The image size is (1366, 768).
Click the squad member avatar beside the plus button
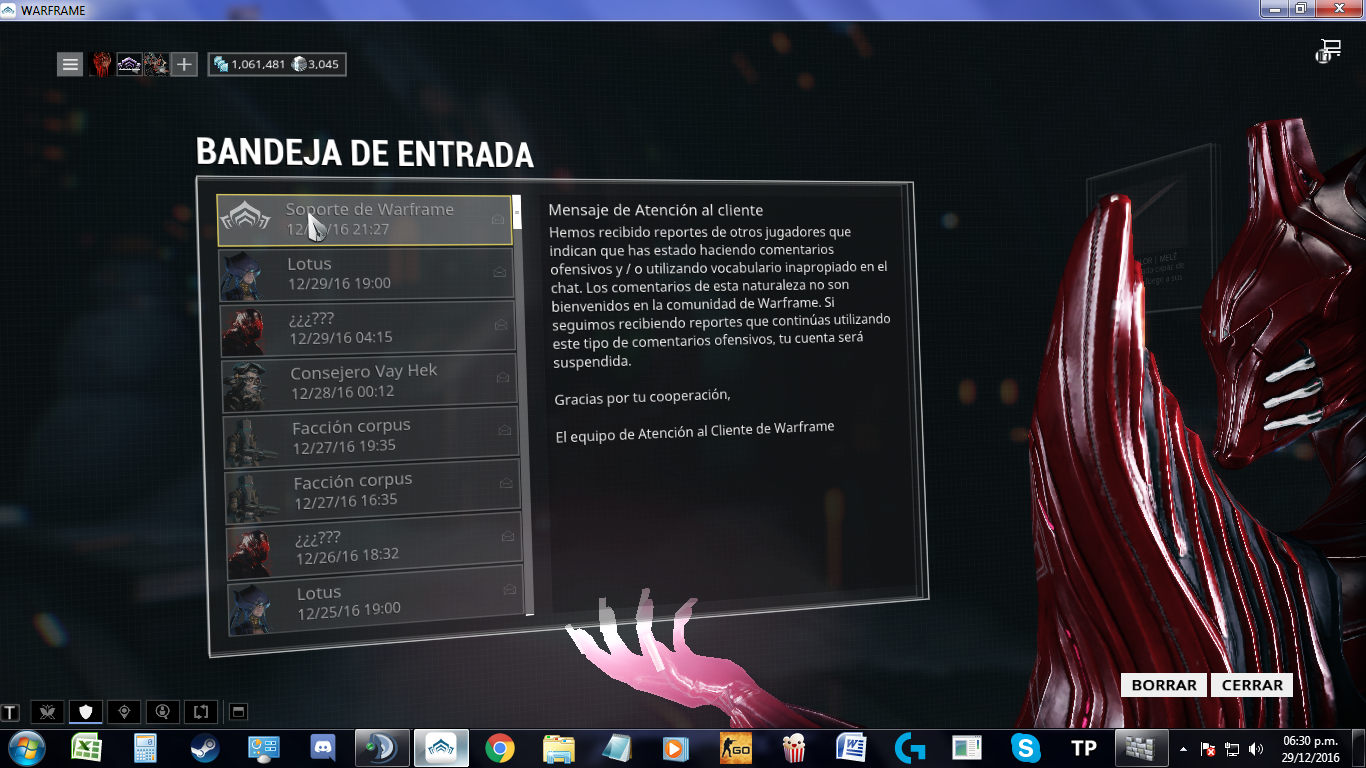point(156,65)
